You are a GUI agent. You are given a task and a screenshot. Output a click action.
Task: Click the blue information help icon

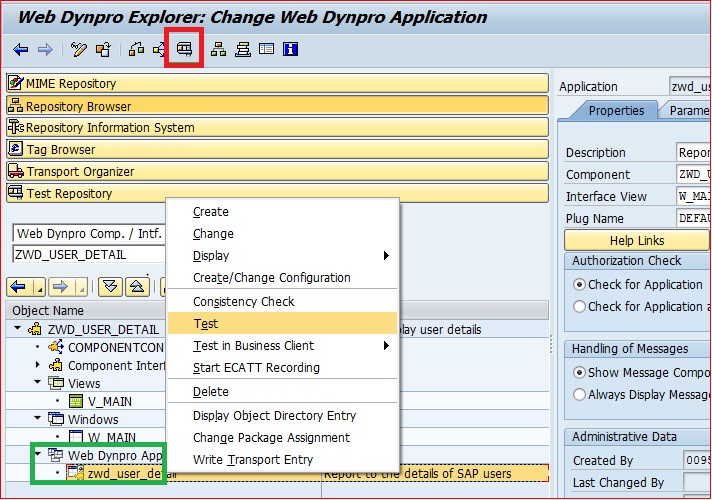(x=290, y=49)
